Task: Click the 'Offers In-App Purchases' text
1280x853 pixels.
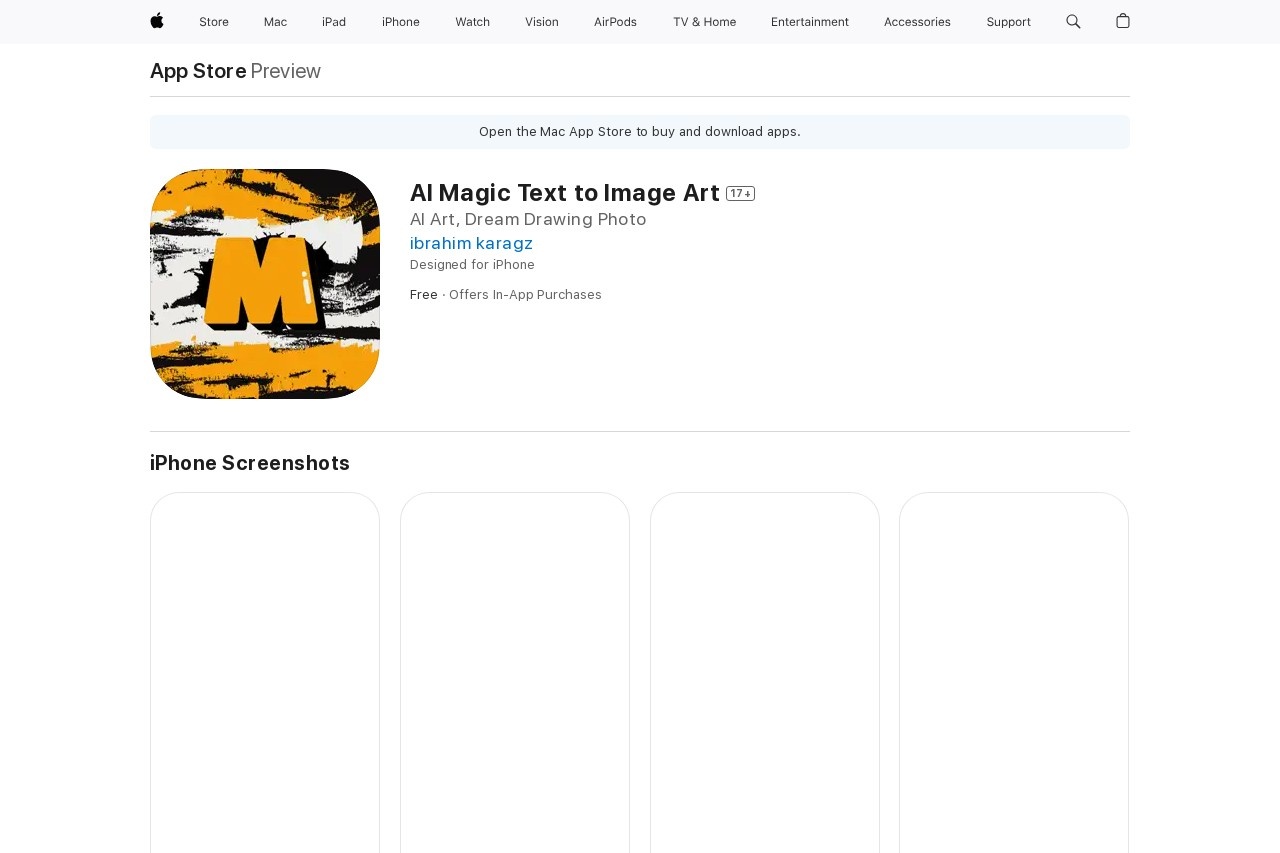Action: (525, 295)
